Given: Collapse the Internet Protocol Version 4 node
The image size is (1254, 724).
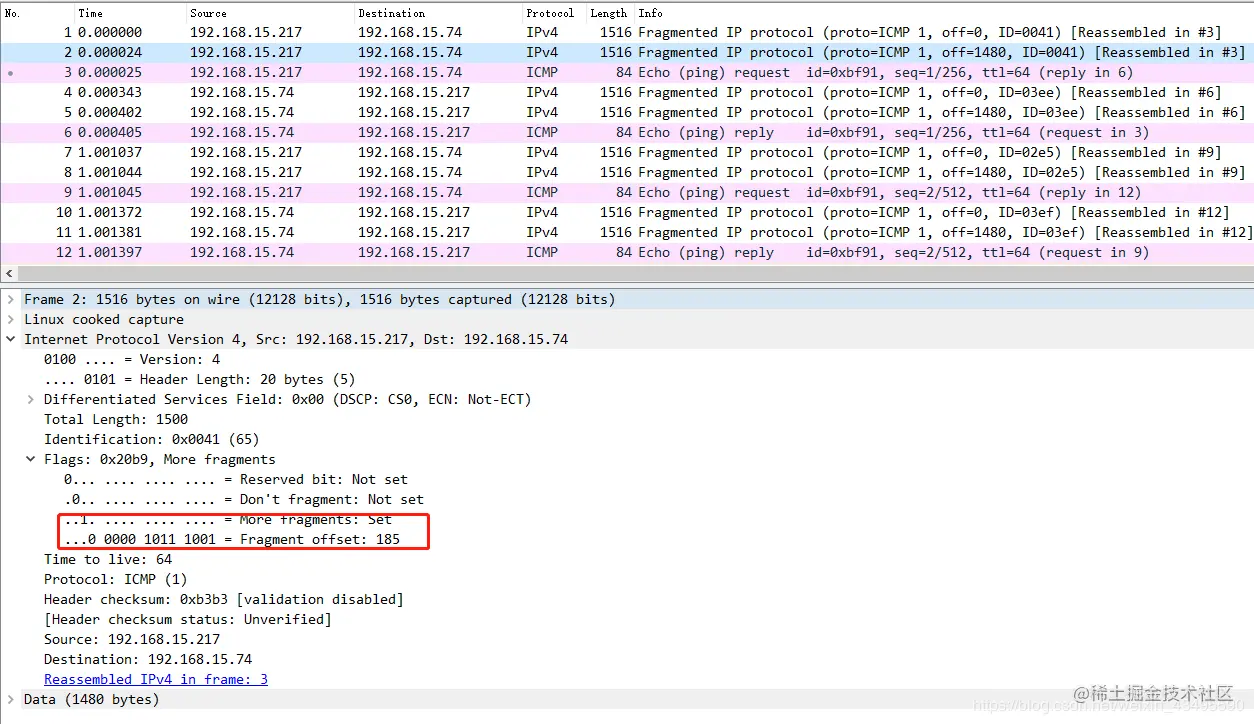Looking at the screenshot, I should (x=11, y=339).
